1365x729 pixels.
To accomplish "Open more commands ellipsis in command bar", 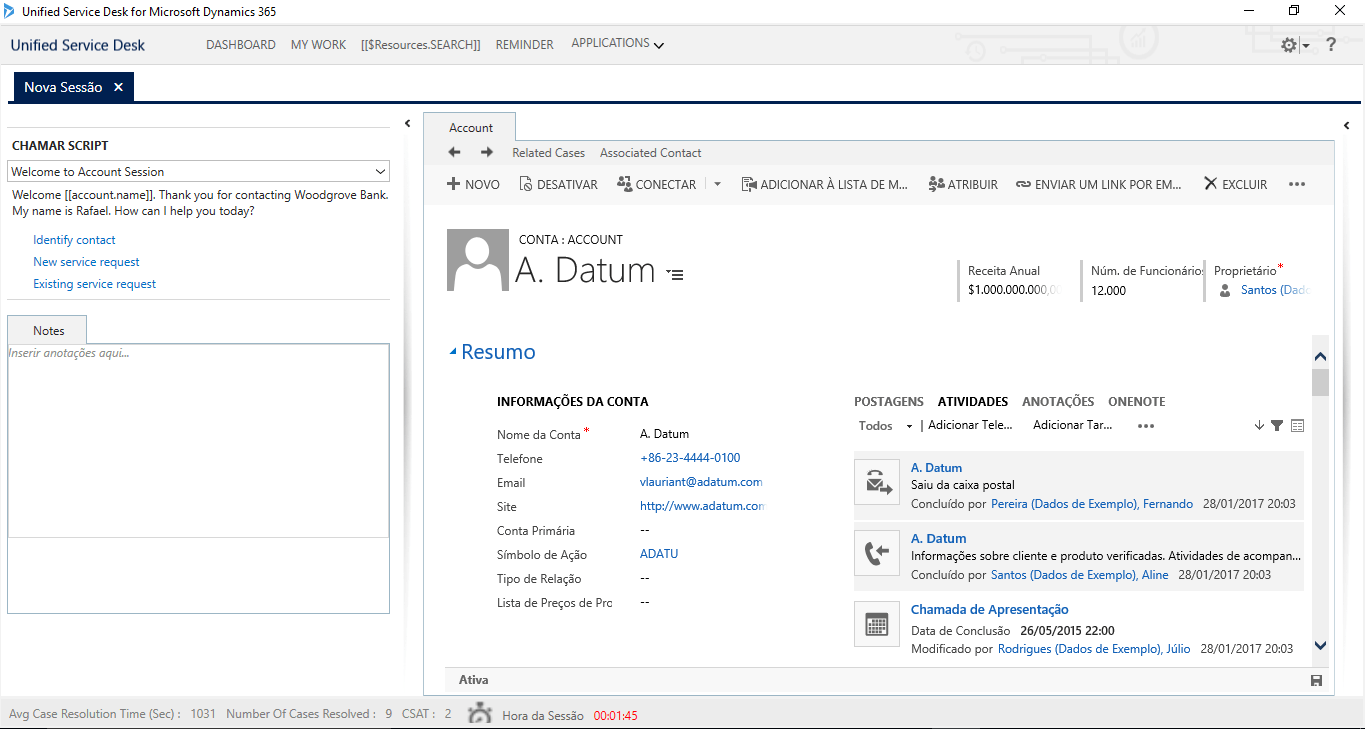I will 1297,185.
